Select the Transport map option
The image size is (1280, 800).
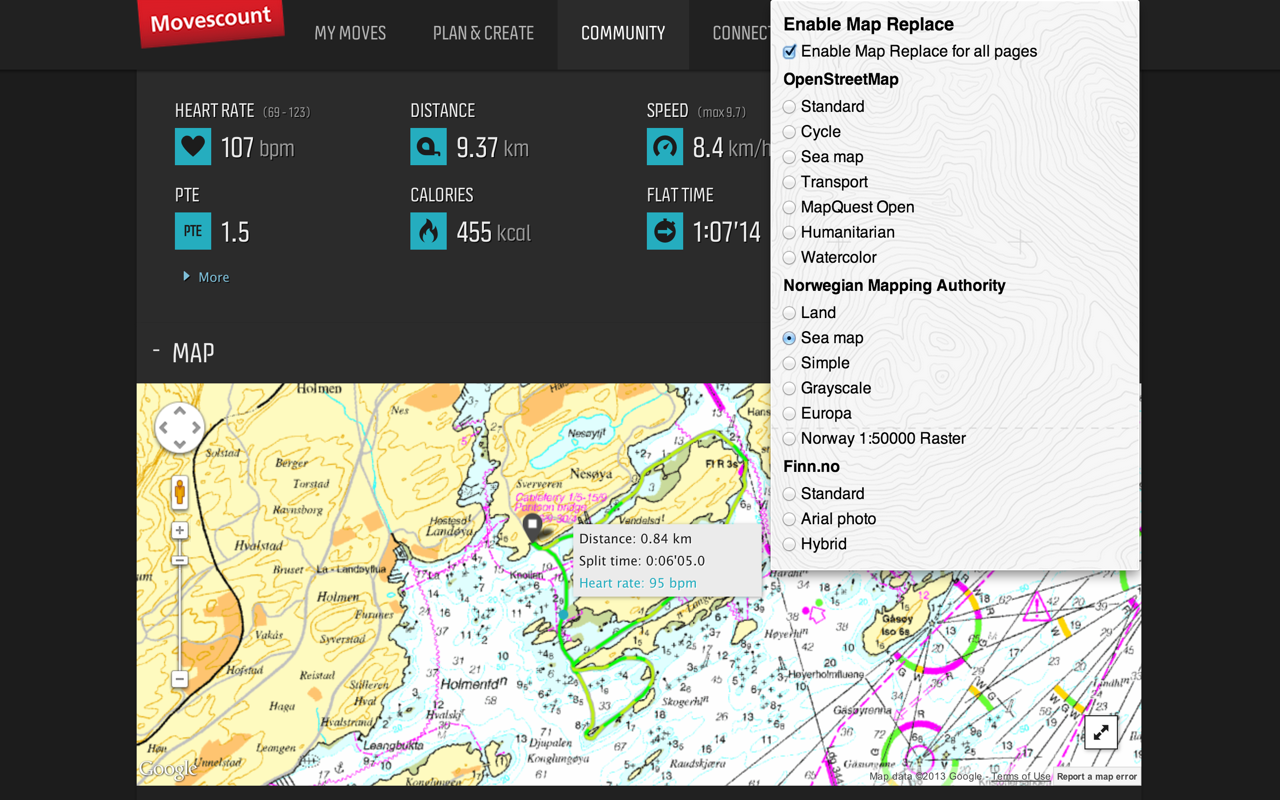pos(790,182)
